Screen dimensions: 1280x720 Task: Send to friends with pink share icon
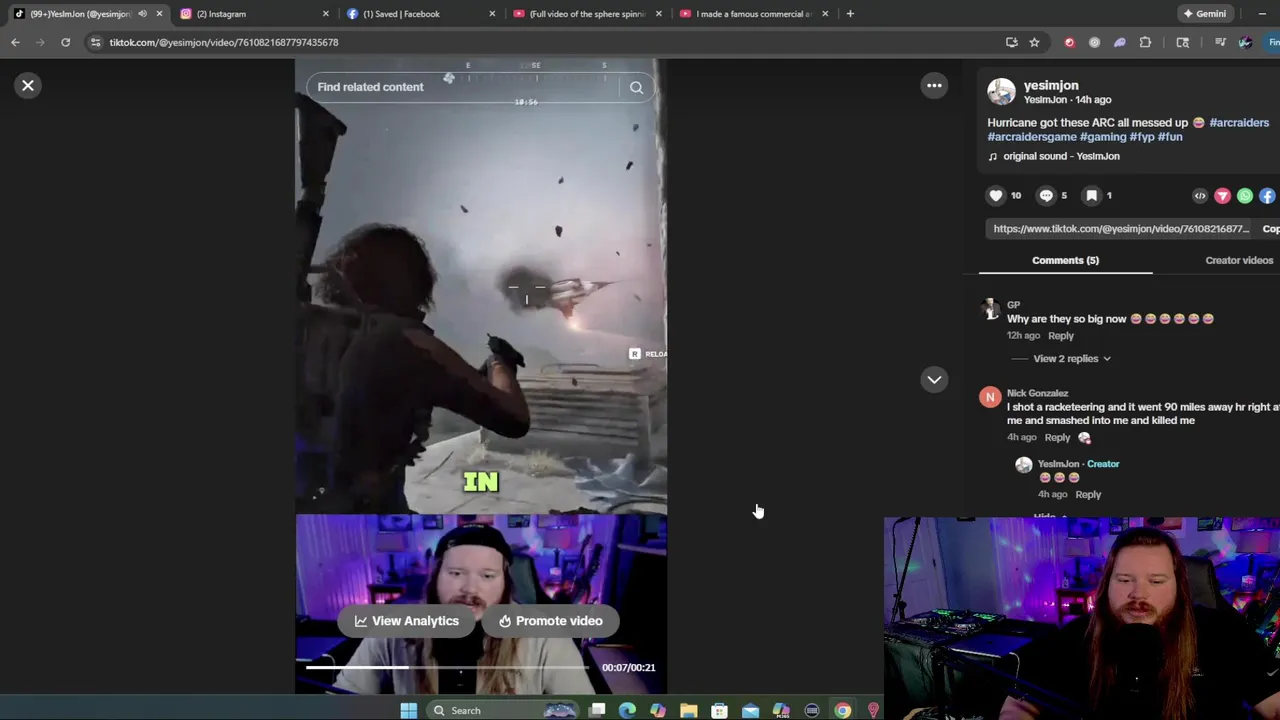point(1222,196)
